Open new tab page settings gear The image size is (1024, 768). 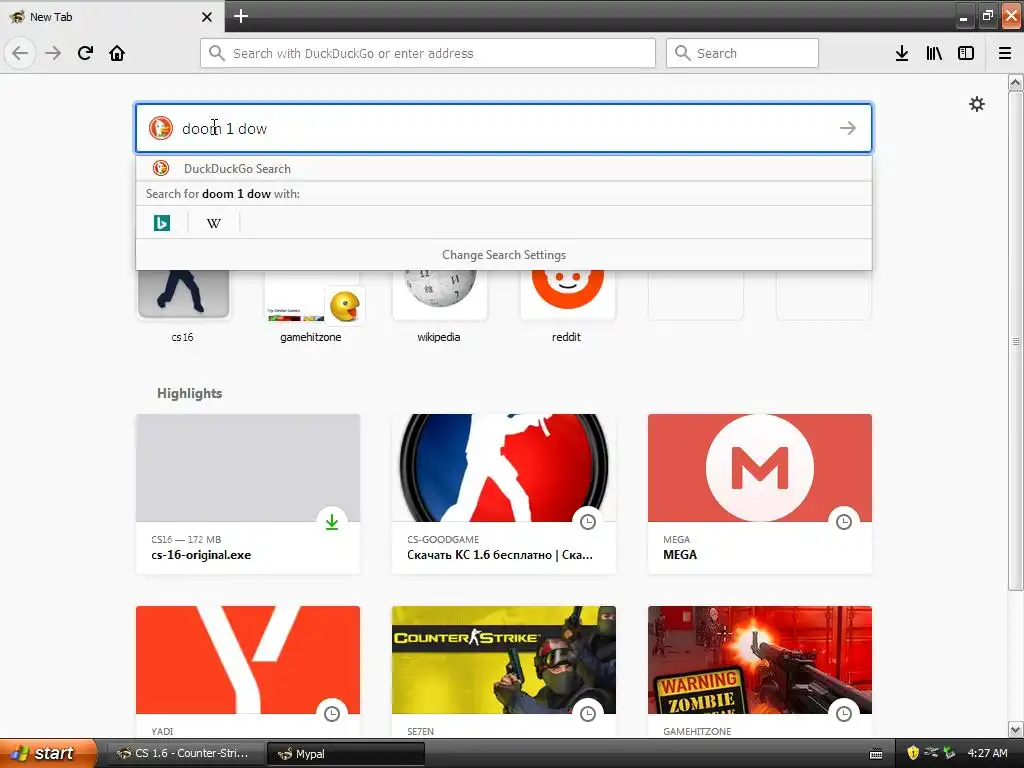pyautogui.click(x=976, y=104)
